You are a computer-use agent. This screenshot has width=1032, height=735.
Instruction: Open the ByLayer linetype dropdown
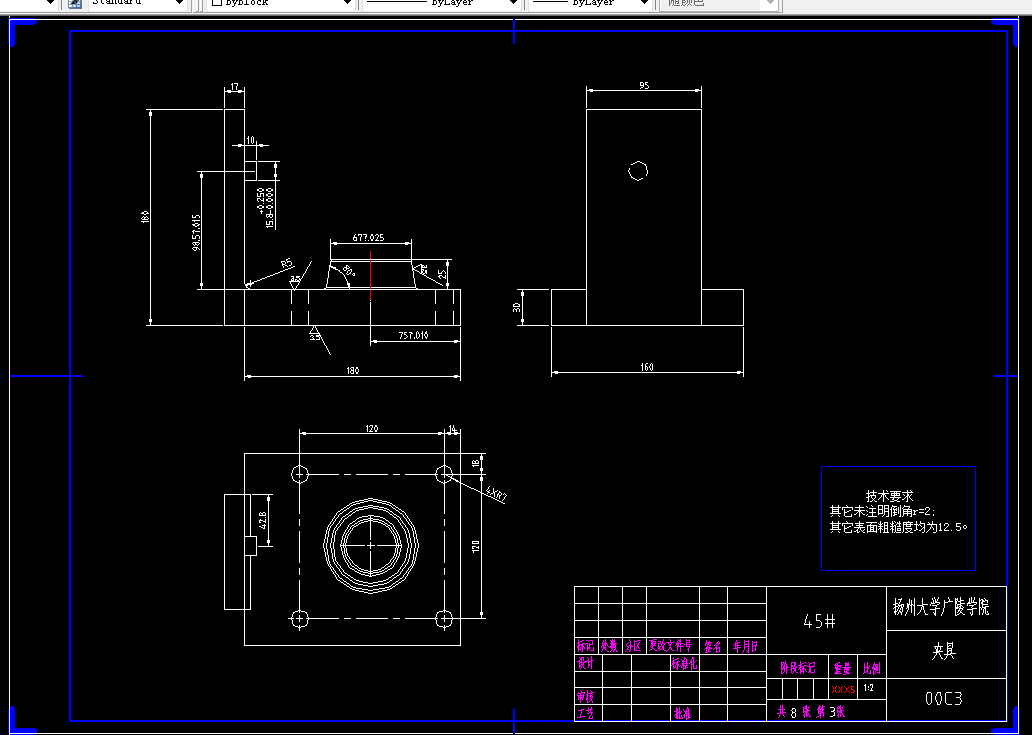(440, 3)
